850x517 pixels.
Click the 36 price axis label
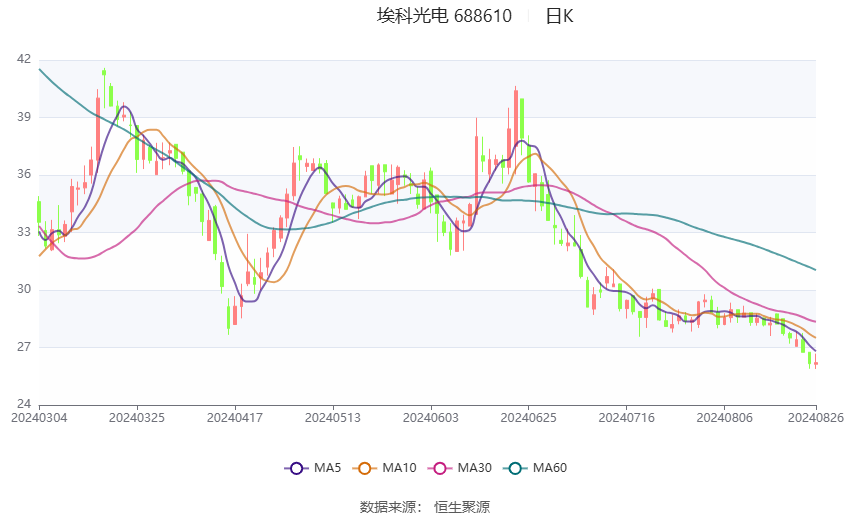[x=24, y=174]
